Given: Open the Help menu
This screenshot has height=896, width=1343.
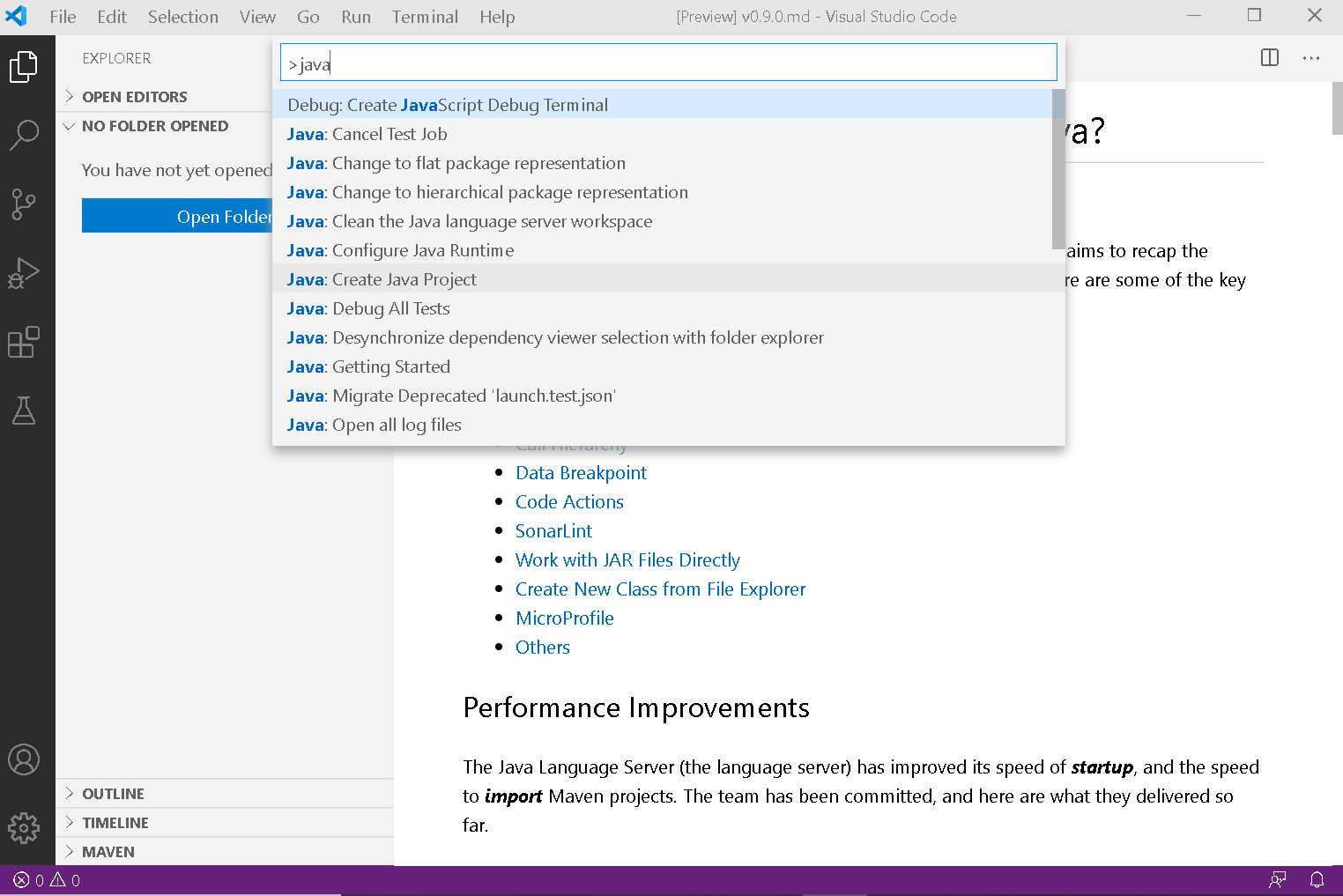Looking at the screenshot, I should click(497, 17).
